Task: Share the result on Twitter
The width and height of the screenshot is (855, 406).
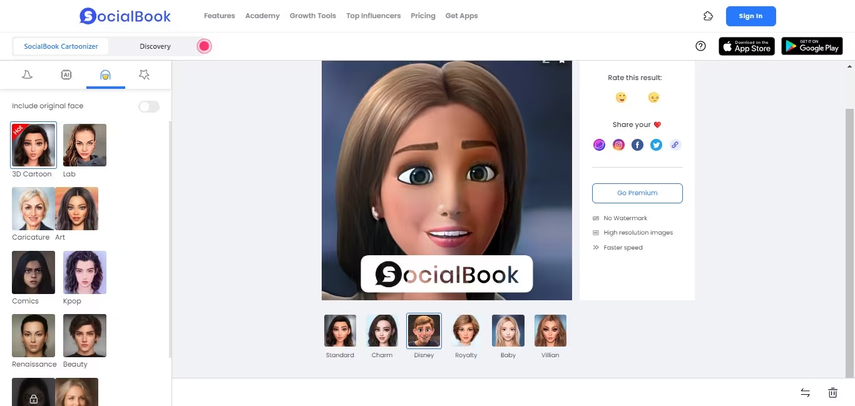Action: (x=656, y=145)
